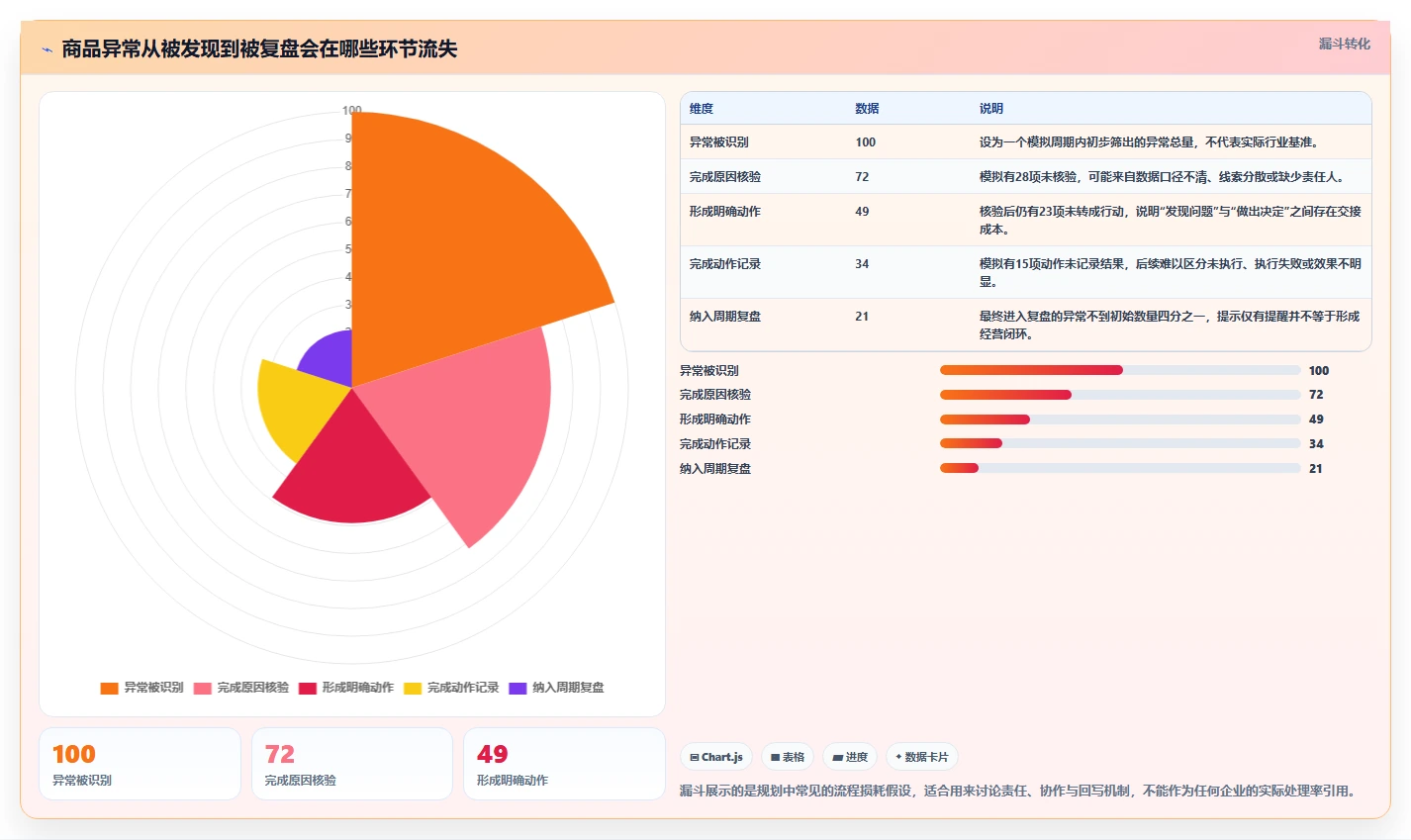
Task: Click the 完成动作记录 label in the progress list
Action: pos(715,444)
